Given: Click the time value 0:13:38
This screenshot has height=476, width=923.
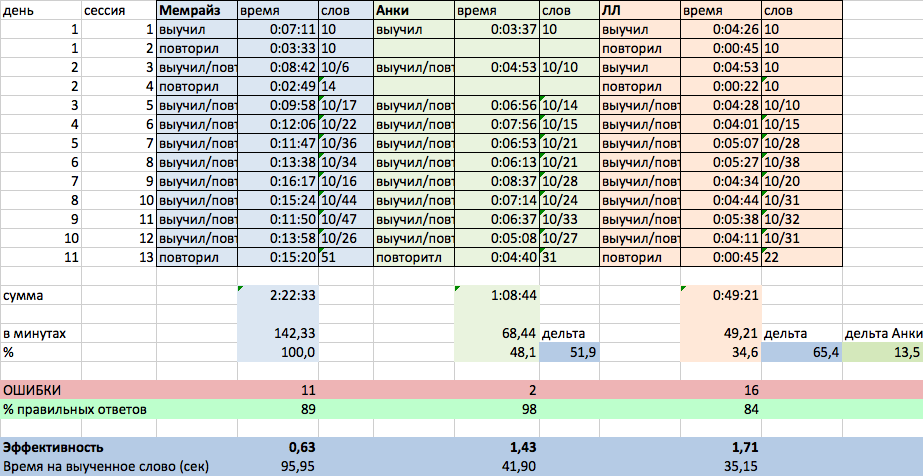Looking at the screenshot, I should point(278,162).
